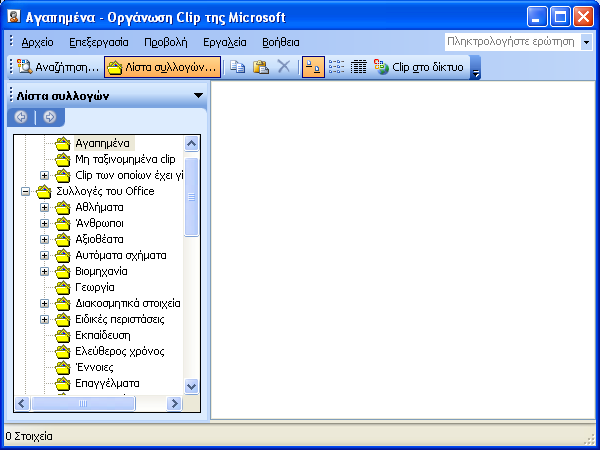Click the 0 Στοιχεία status text
Screen dimensions: 600x450
(29, 436)
